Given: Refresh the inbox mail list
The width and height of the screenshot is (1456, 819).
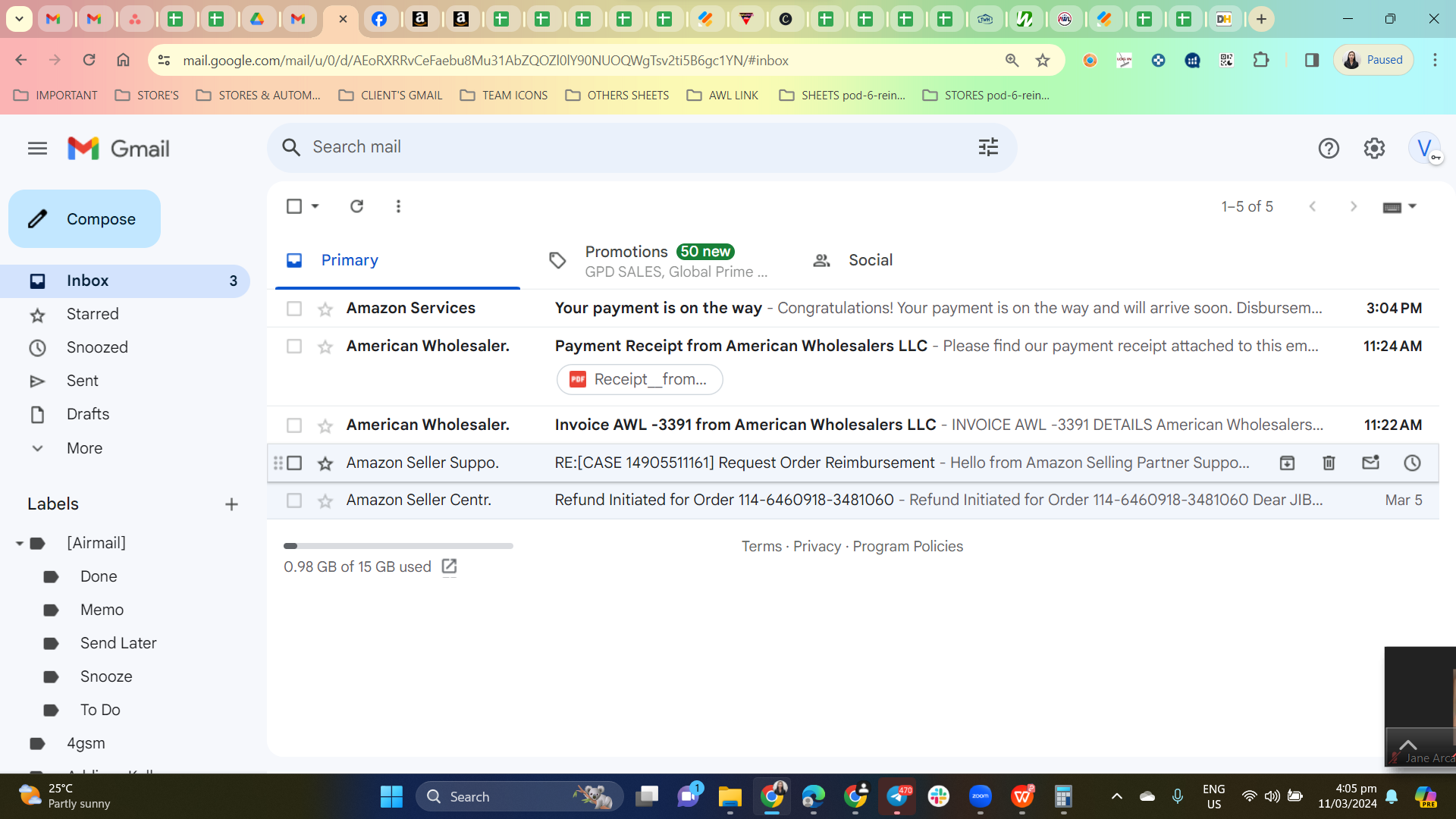Looking at the screenshot, I should point(356,206).
